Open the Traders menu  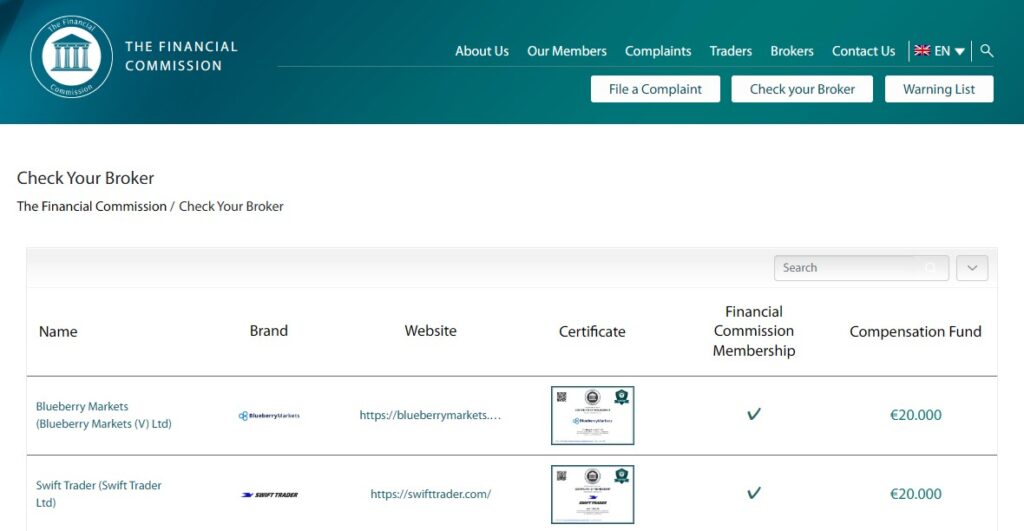point(731,51)
